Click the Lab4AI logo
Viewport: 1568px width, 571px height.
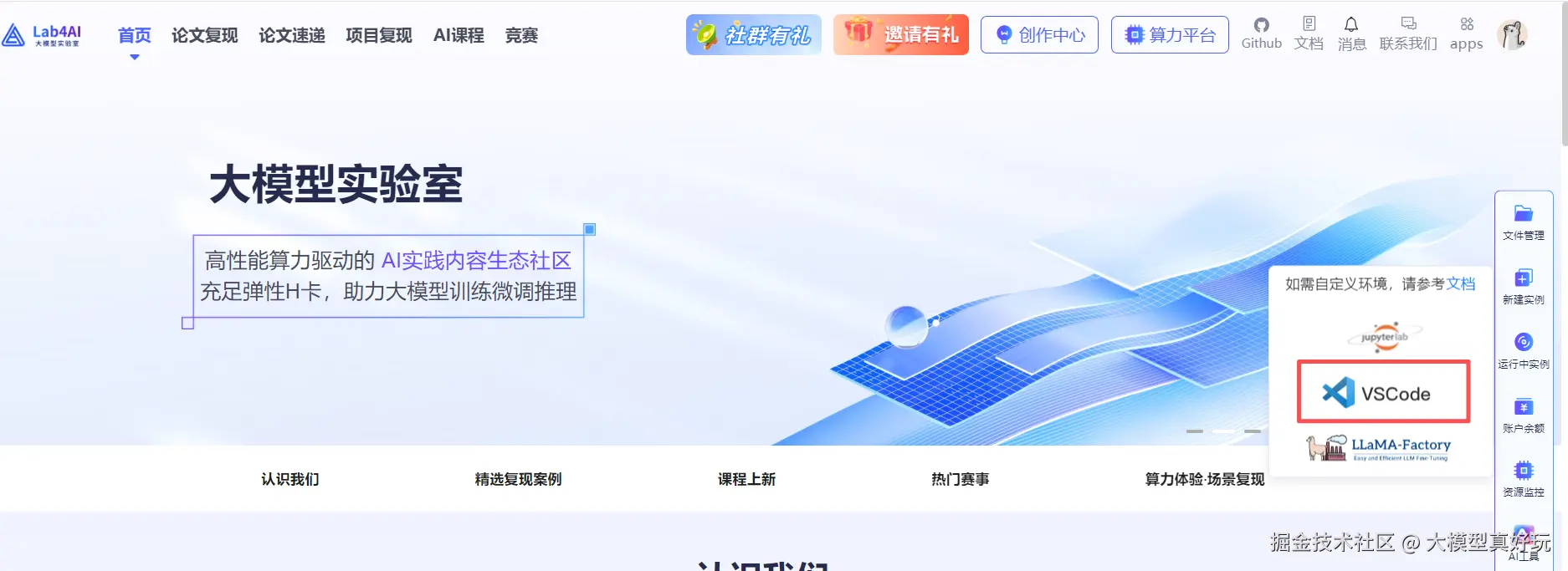[x=42, y=35]
